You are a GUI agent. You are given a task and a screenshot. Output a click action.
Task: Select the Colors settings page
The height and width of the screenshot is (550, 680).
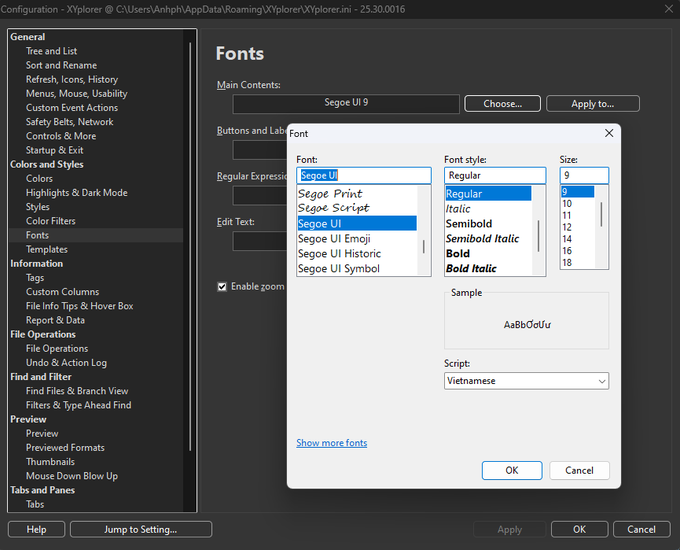[x=39, y=178]
